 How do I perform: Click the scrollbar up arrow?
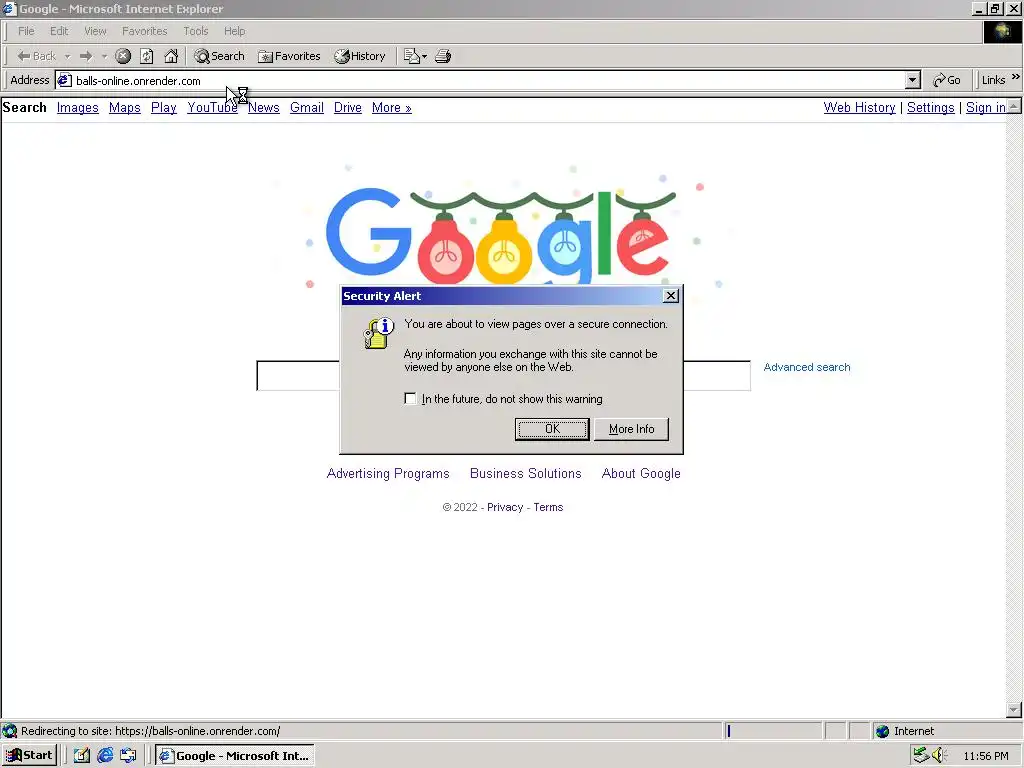pyautogui.click(x=1014, y=106)
